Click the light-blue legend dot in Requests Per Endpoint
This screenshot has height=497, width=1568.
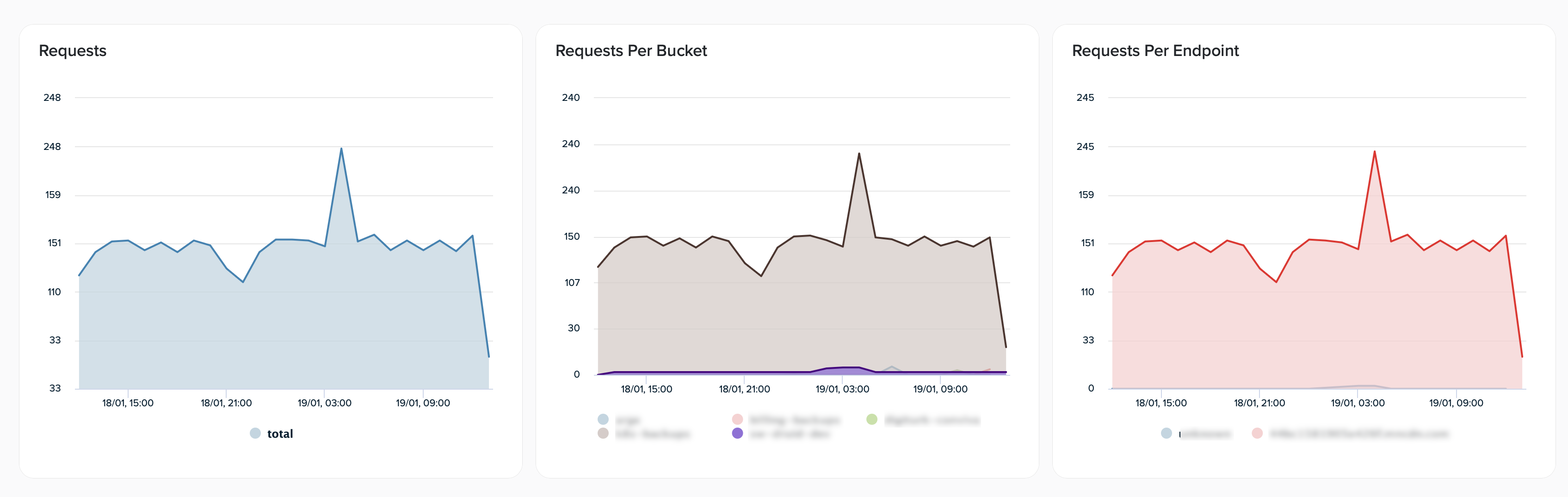(1166, 433)
